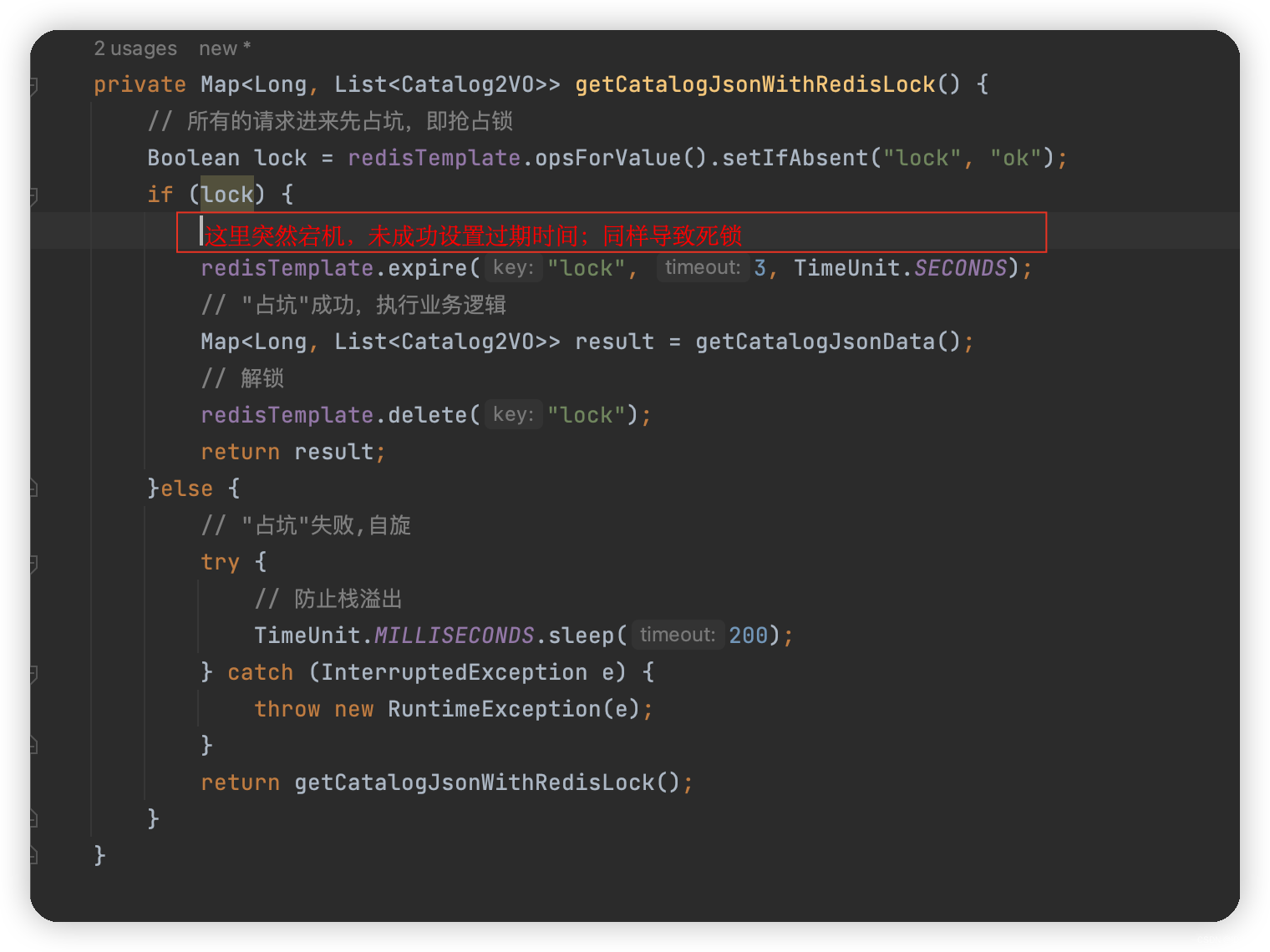
Task: Click the opsForValue method call
Action: 608,158
